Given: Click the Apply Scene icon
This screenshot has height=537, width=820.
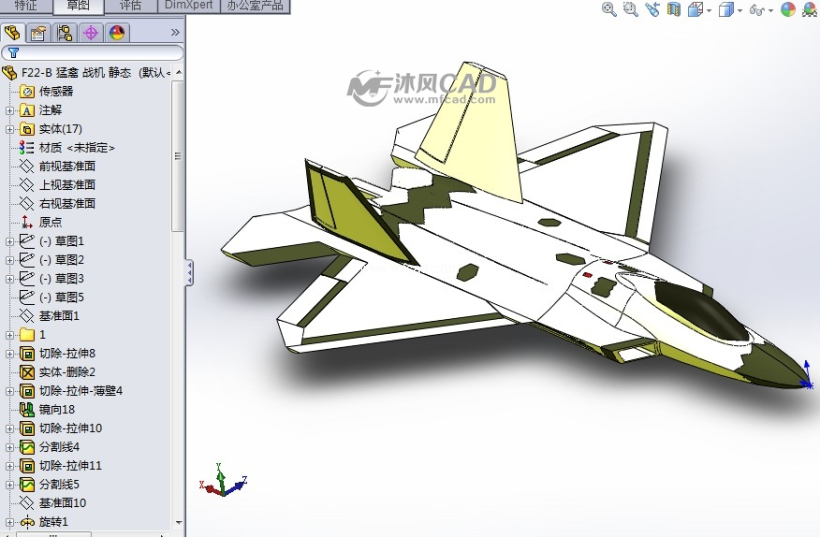Looking at the screenshot, I should [x=810, y=9].
